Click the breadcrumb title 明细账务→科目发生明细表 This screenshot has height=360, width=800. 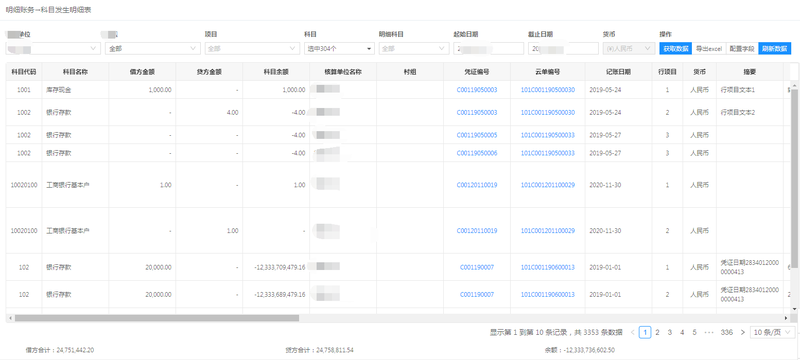[48, 10]
